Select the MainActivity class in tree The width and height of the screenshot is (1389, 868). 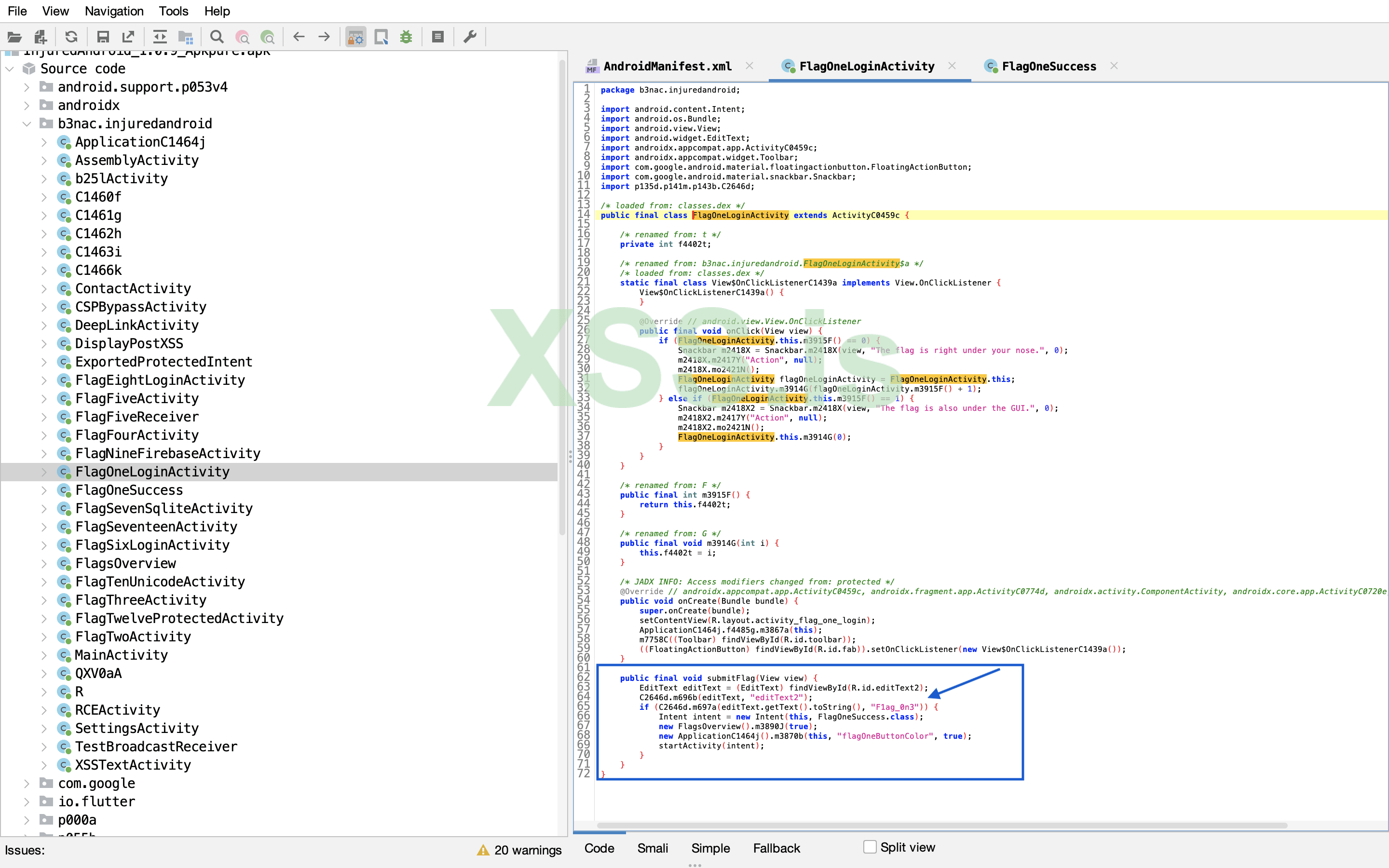coord(121,655)
